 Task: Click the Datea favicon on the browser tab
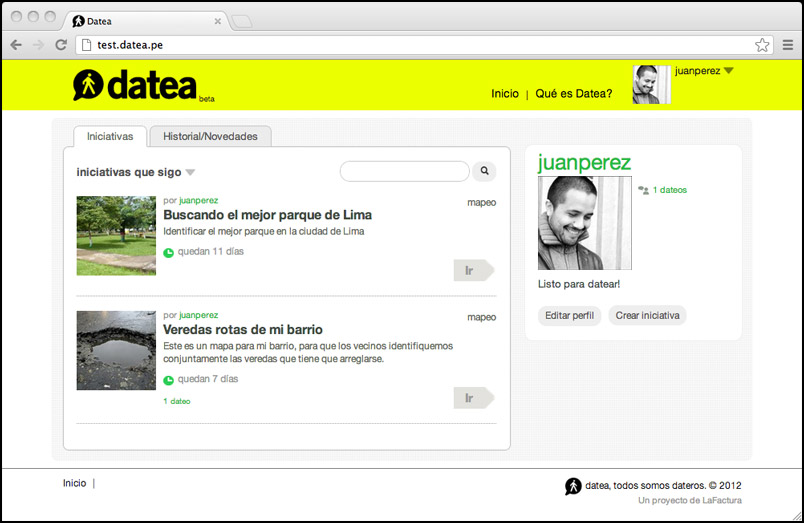pos(78,21)
